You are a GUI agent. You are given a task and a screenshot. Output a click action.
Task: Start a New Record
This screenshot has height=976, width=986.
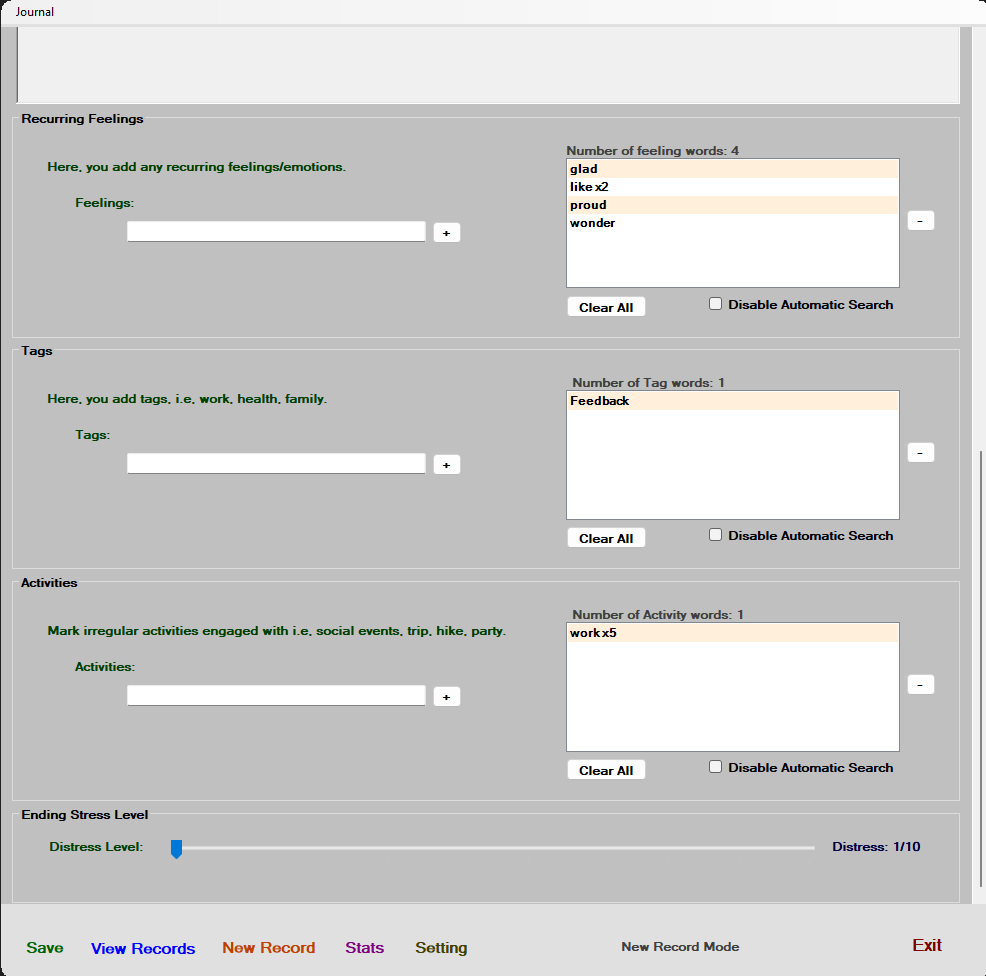269,948
